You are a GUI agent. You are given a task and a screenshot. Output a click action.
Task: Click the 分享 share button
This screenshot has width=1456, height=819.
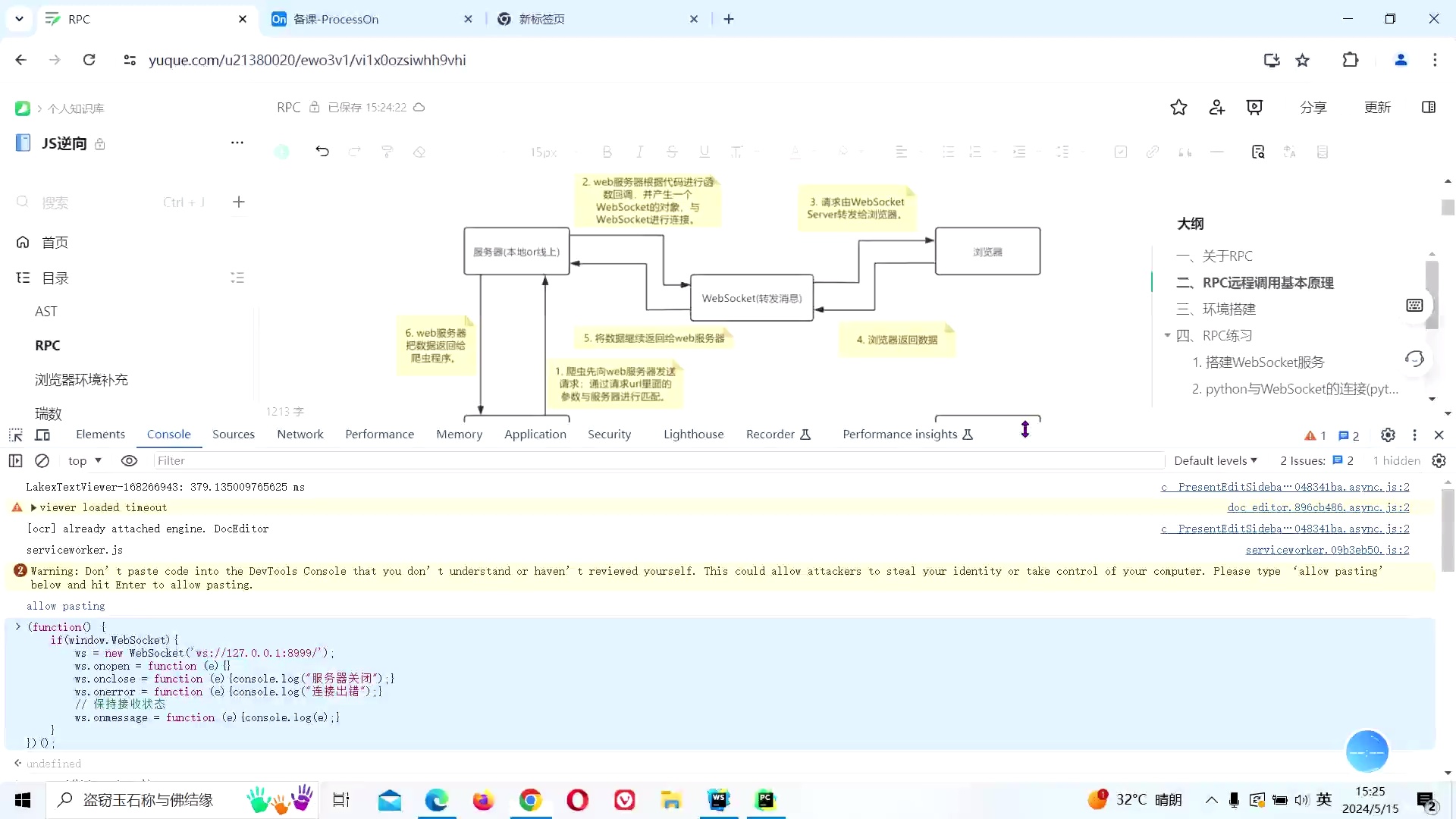(1313, 108)
